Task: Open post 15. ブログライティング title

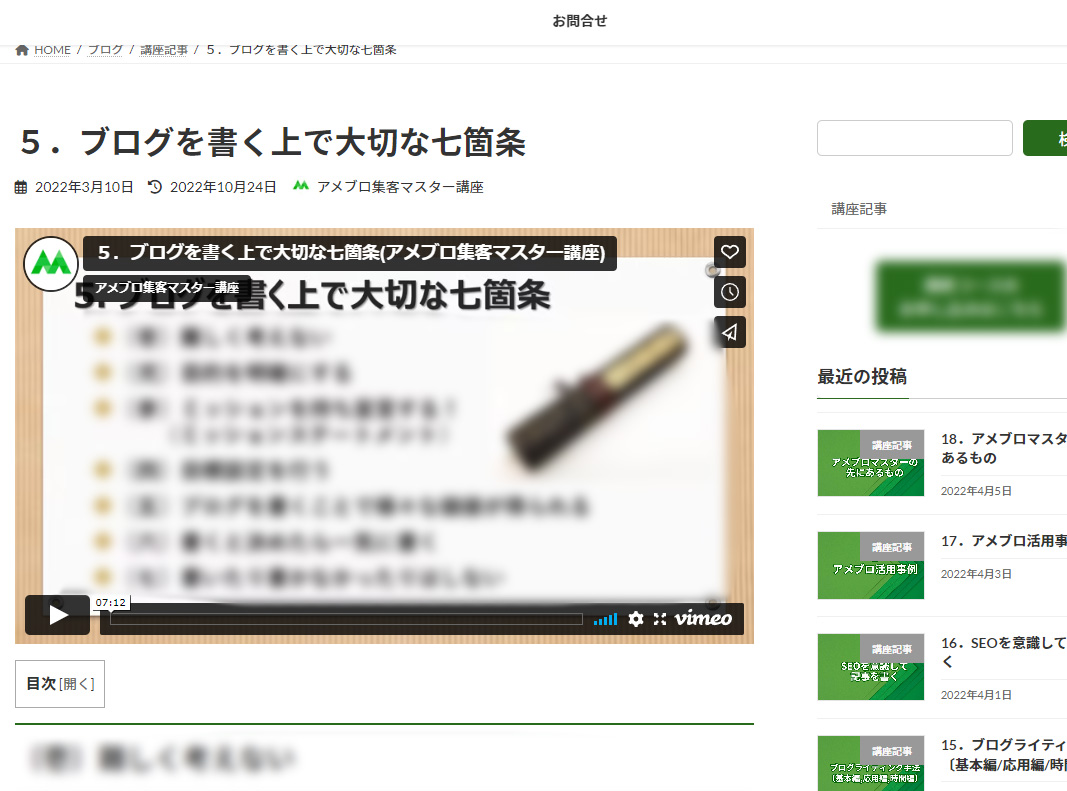Action: click(1004, 754)
